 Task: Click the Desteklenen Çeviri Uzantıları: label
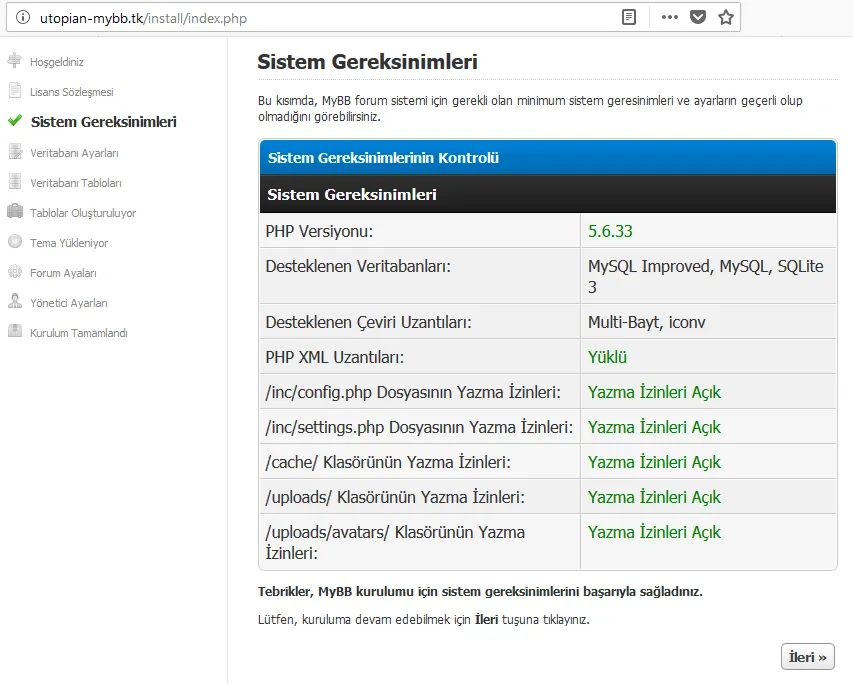coord(368,322)
